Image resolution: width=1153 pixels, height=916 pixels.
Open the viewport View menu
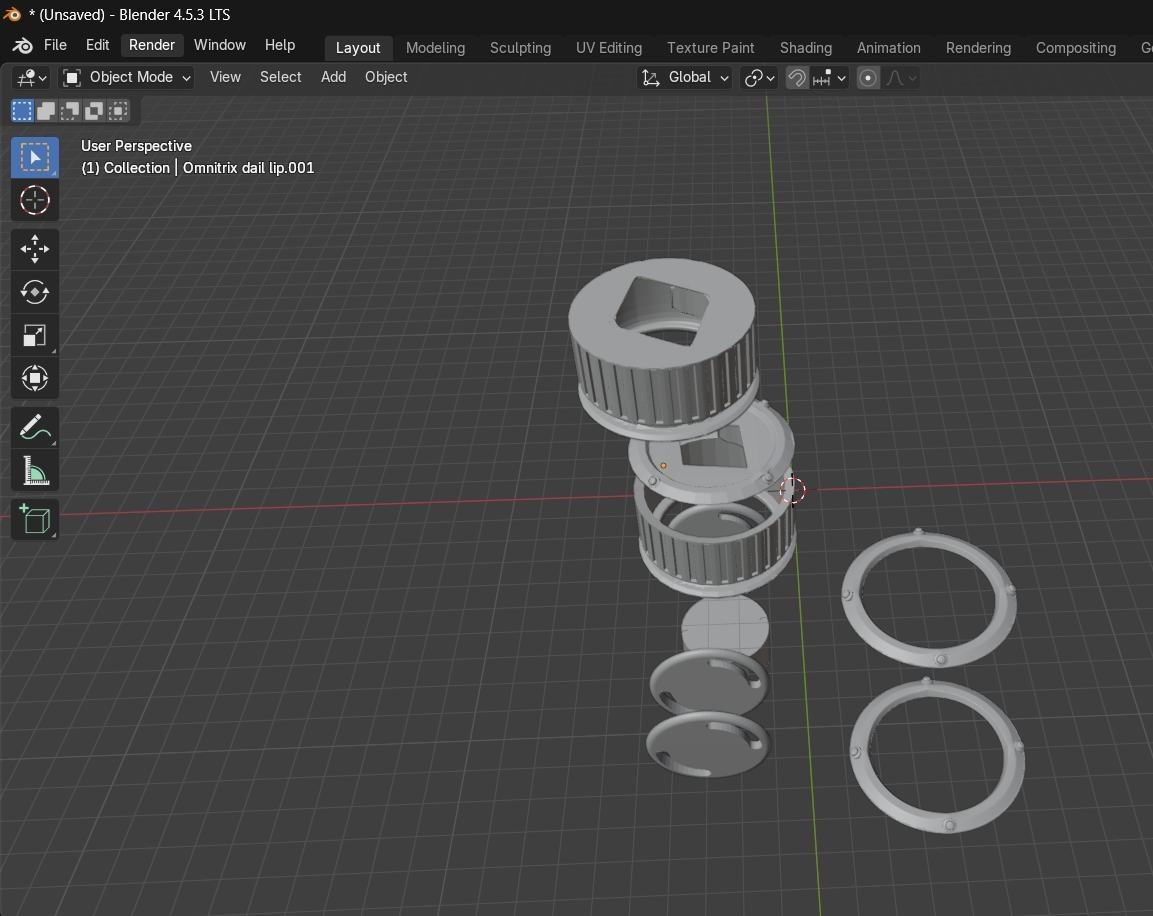pyautogui.click(x=225, y=77)
